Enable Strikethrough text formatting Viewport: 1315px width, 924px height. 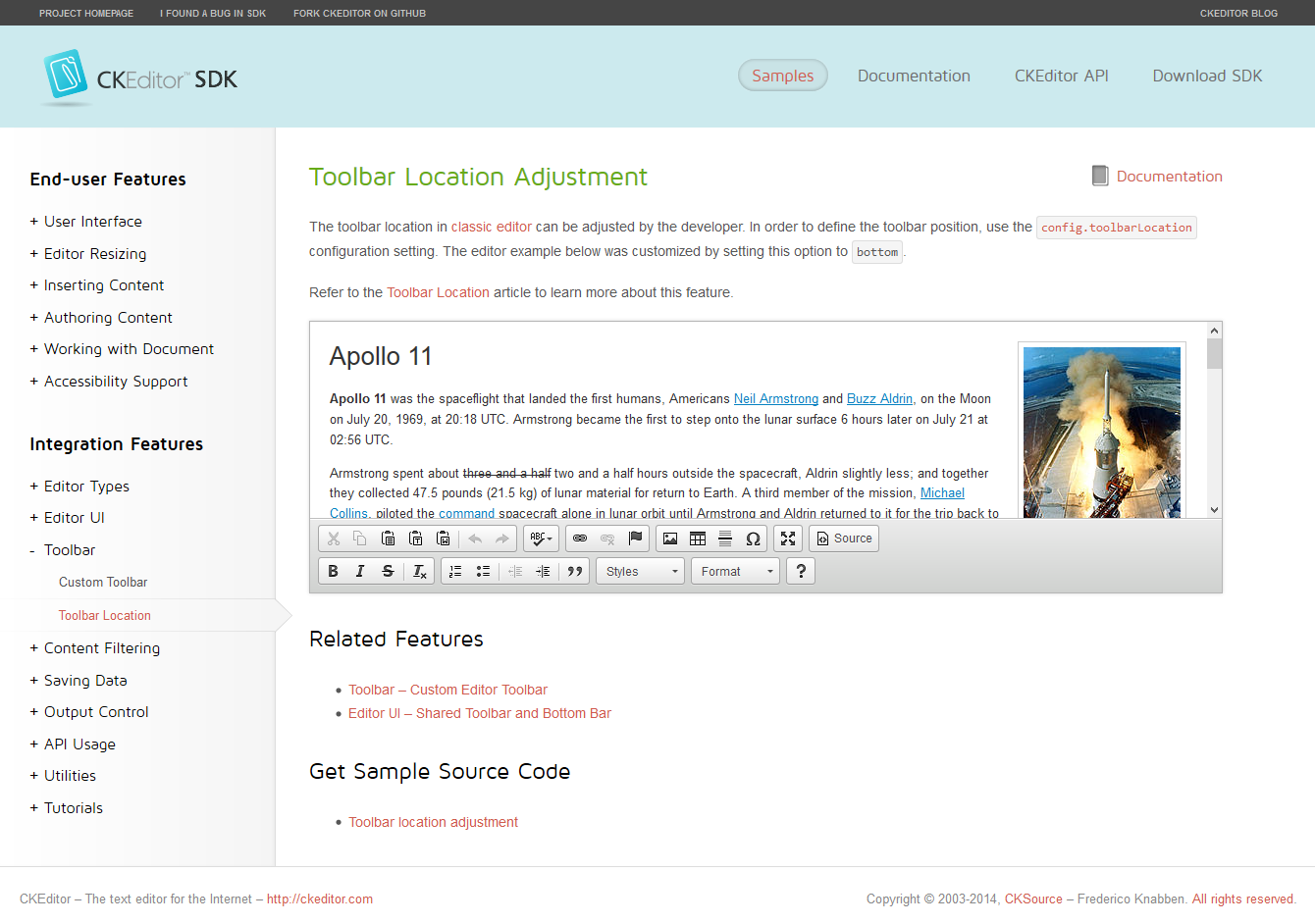pos(388,571)
